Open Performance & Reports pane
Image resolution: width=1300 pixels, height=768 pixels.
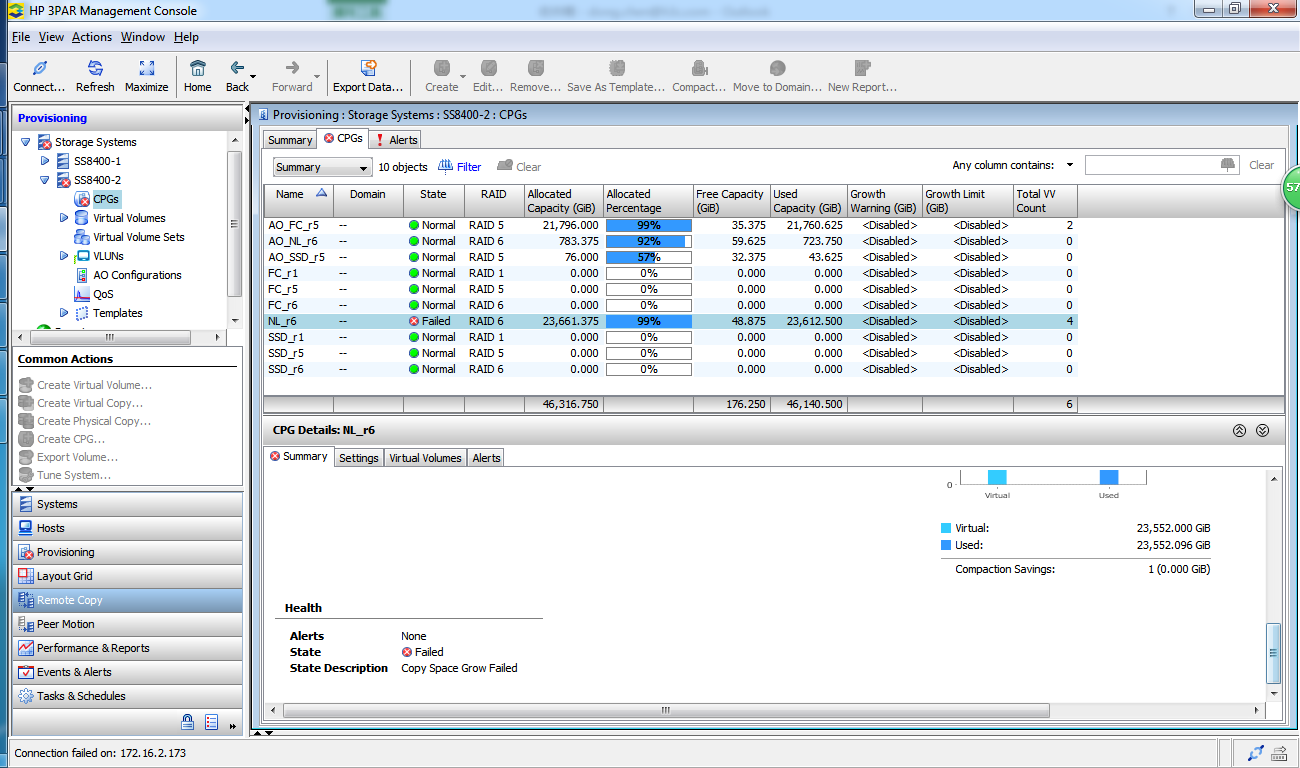pyautogui.click(x=127, y=648)
